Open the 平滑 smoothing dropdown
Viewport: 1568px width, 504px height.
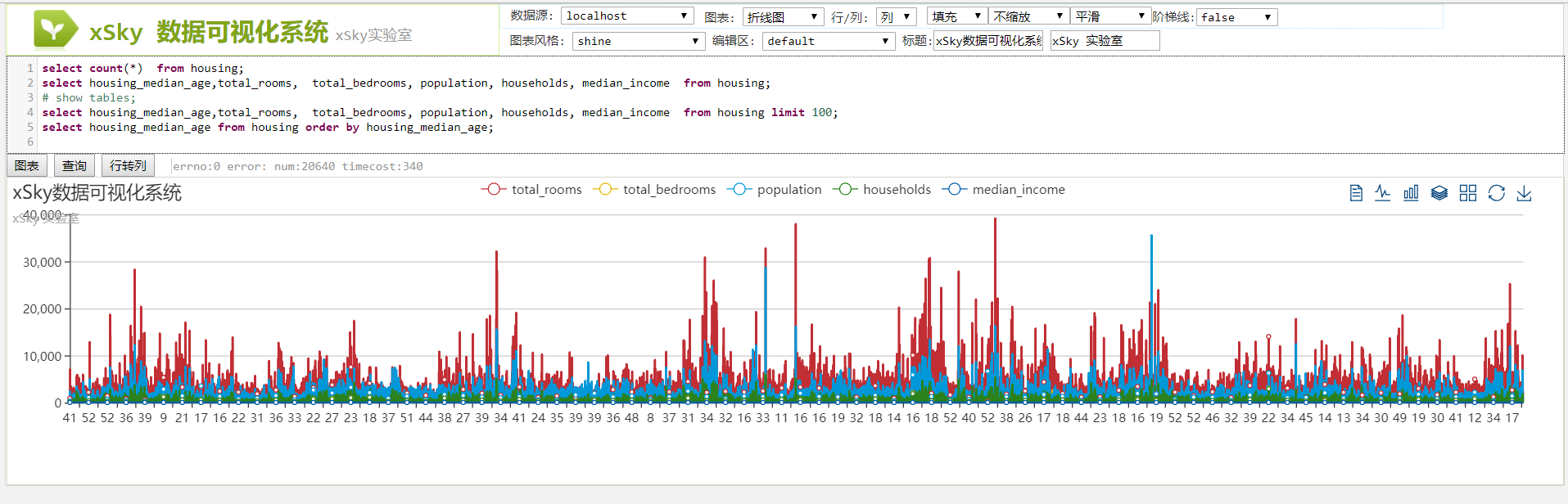(1110, 16)
